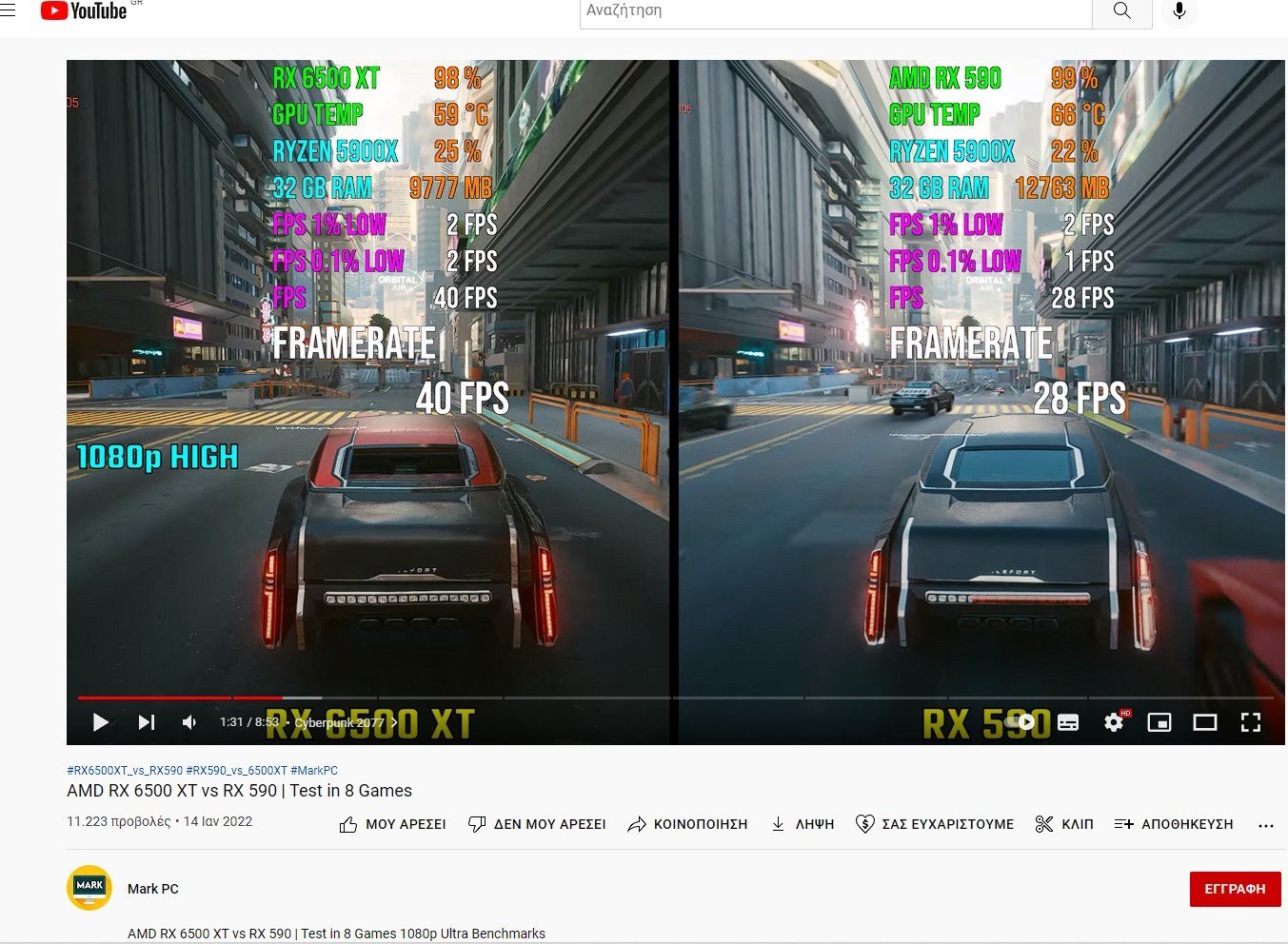Dislike the video with ΔΕΝ ΜΟΥ ΑΡΕΣΕΙ
The image size is (1288, 944).
click(537, 824)
